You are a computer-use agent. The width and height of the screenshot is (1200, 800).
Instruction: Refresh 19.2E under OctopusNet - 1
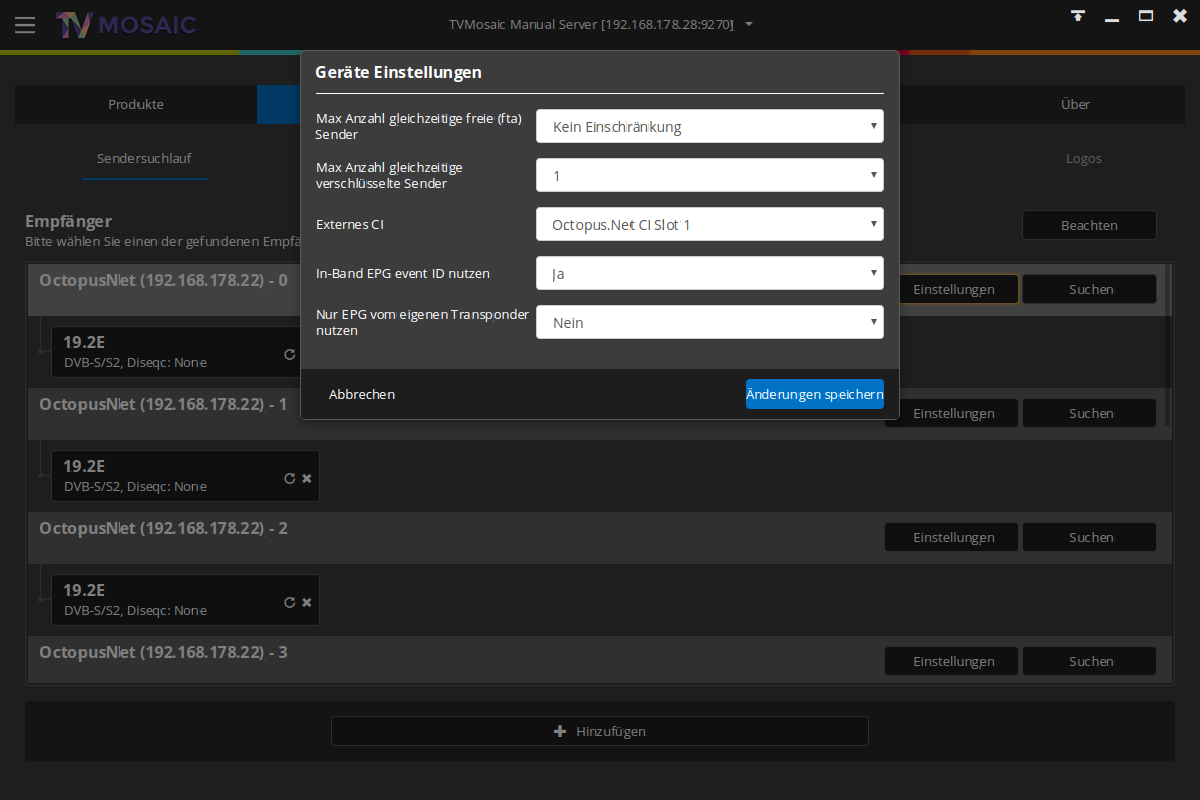(290, 478)
